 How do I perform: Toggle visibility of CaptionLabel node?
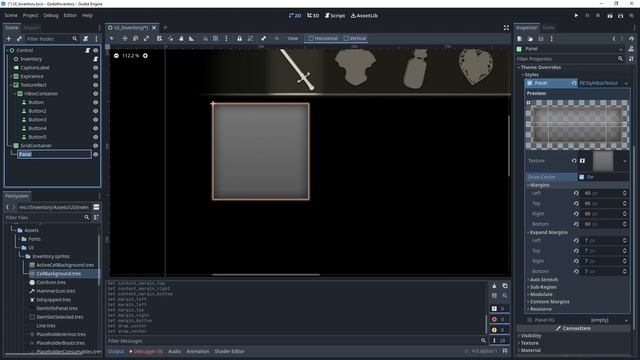(96, 68)
